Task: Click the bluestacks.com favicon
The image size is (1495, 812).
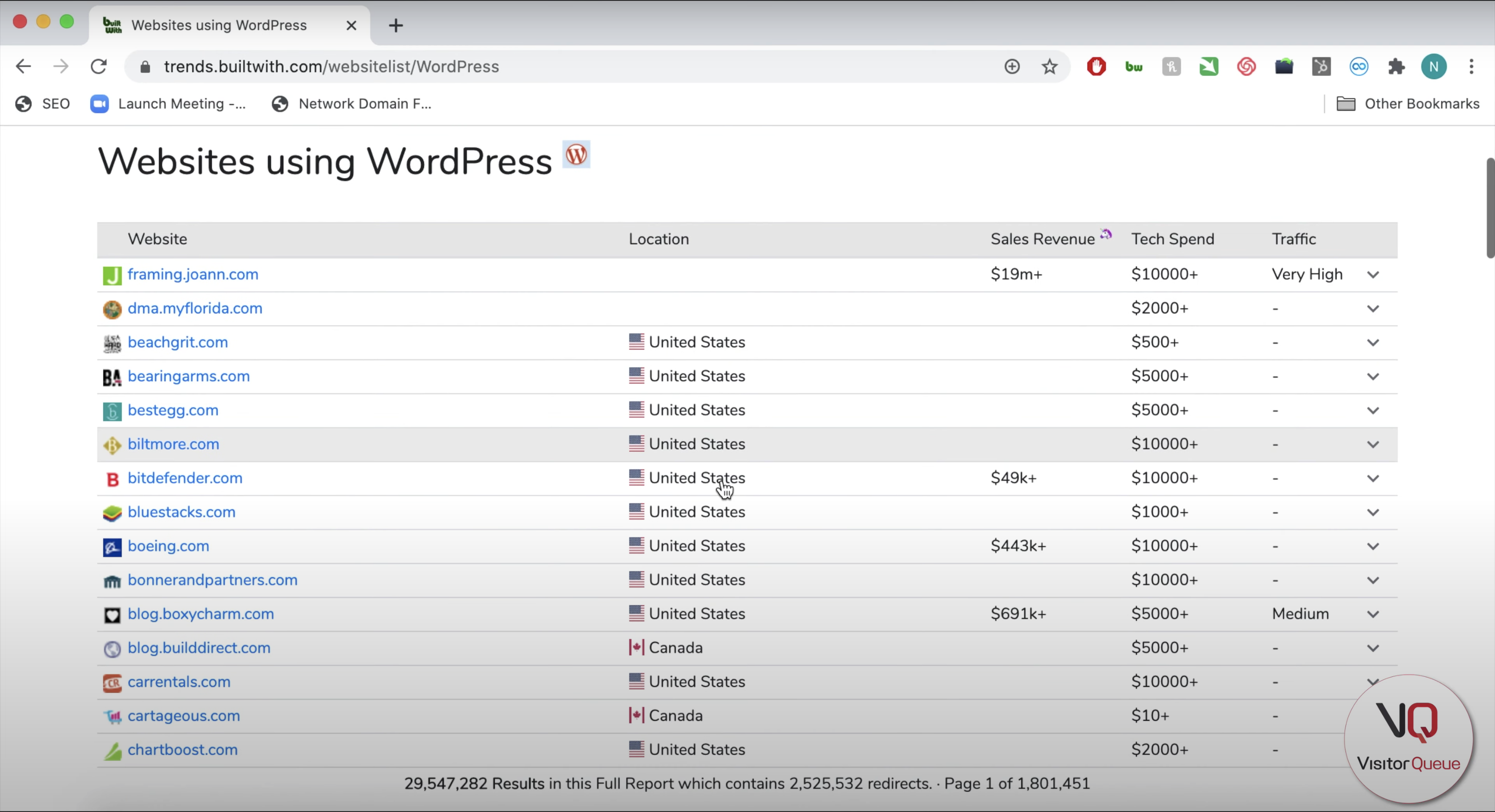Action: pyautogui.click(x=112, y=513)
